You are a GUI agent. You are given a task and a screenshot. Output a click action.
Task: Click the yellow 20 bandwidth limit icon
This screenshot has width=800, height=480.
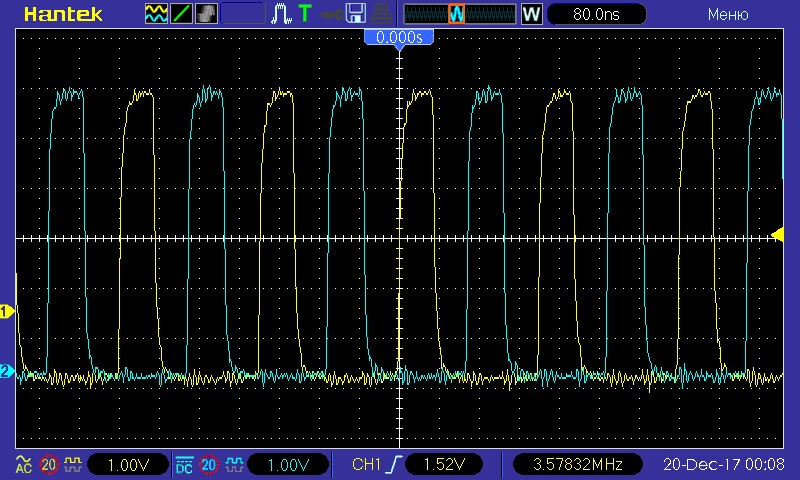click(x=49, y=464)
